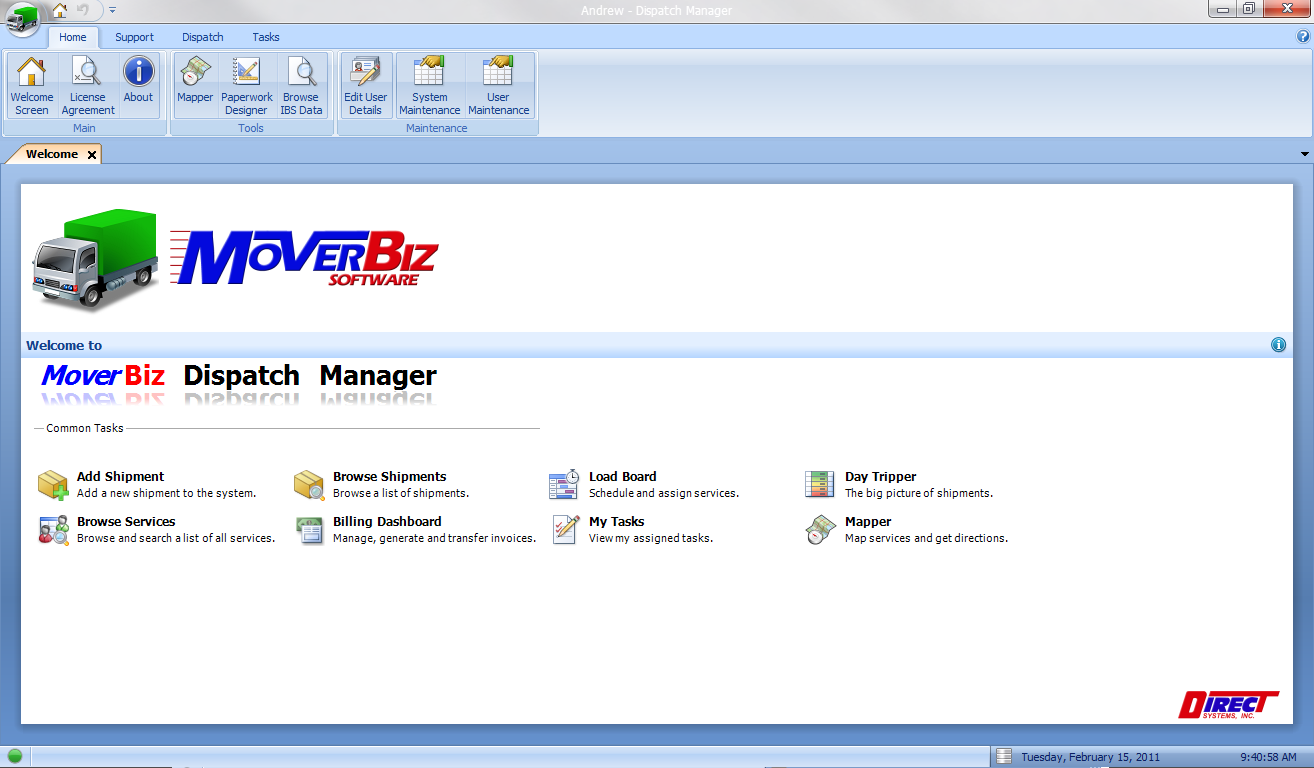The width and height of the screenshot is (1314, 768).
Task: Select the Tasks ribbon tab
Action: (x=266, y=37)
